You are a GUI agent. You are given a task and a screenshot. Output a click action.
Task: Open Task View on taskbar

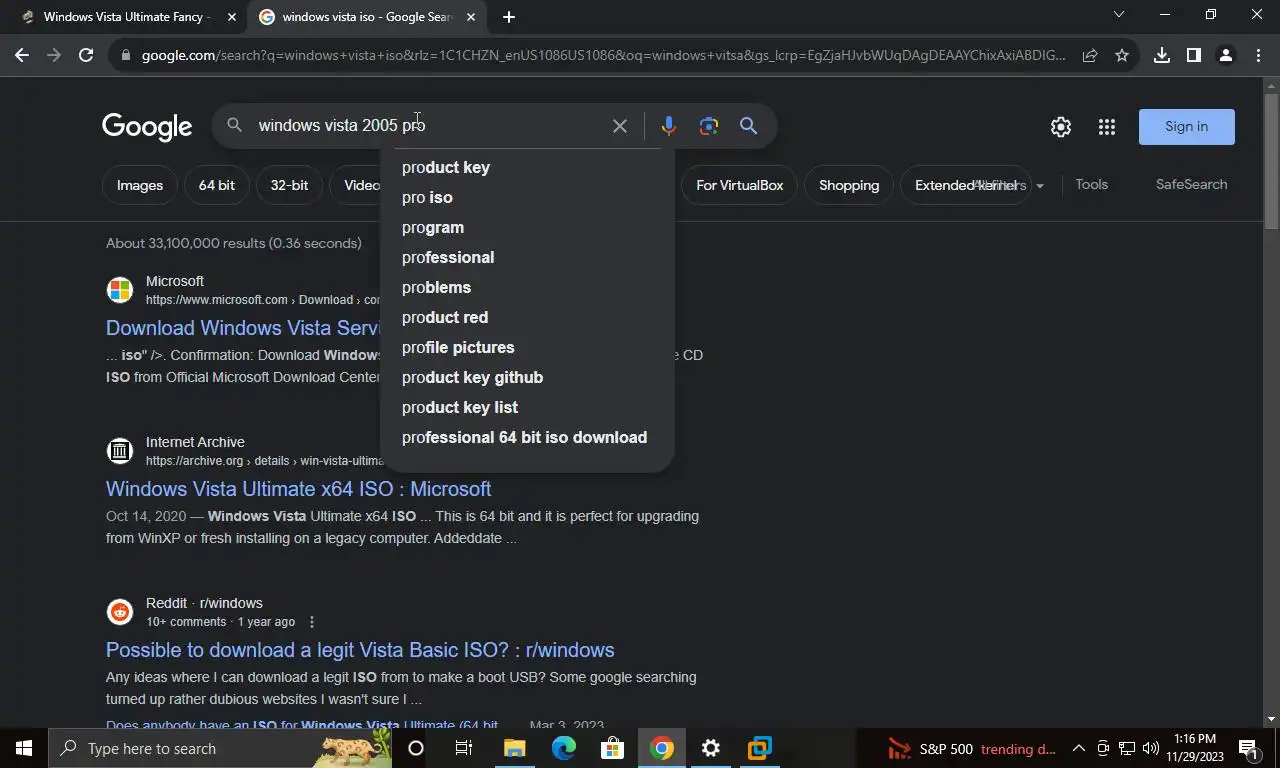point(464,748)
